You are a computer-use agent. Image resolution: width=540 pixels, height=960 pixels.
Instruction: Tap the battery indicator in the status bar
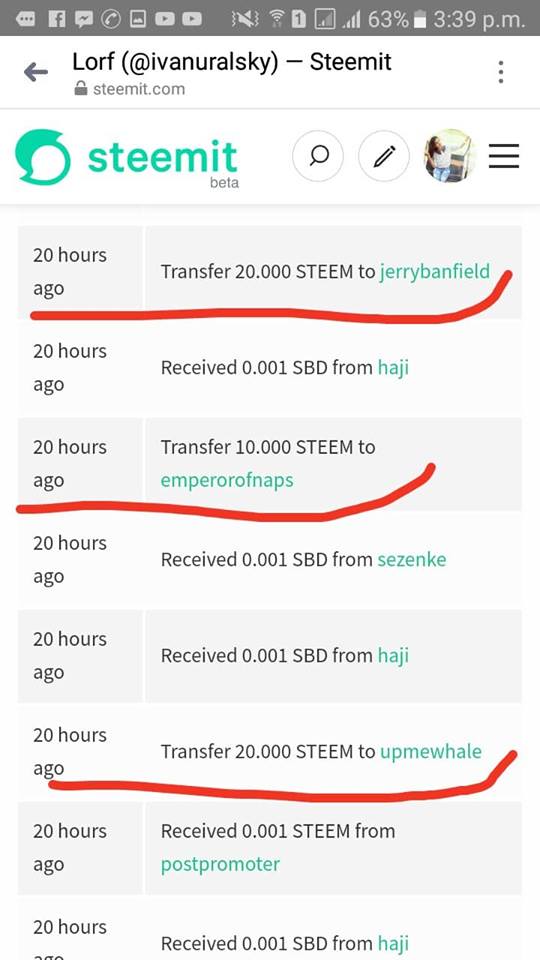click(x=420, y=20)
